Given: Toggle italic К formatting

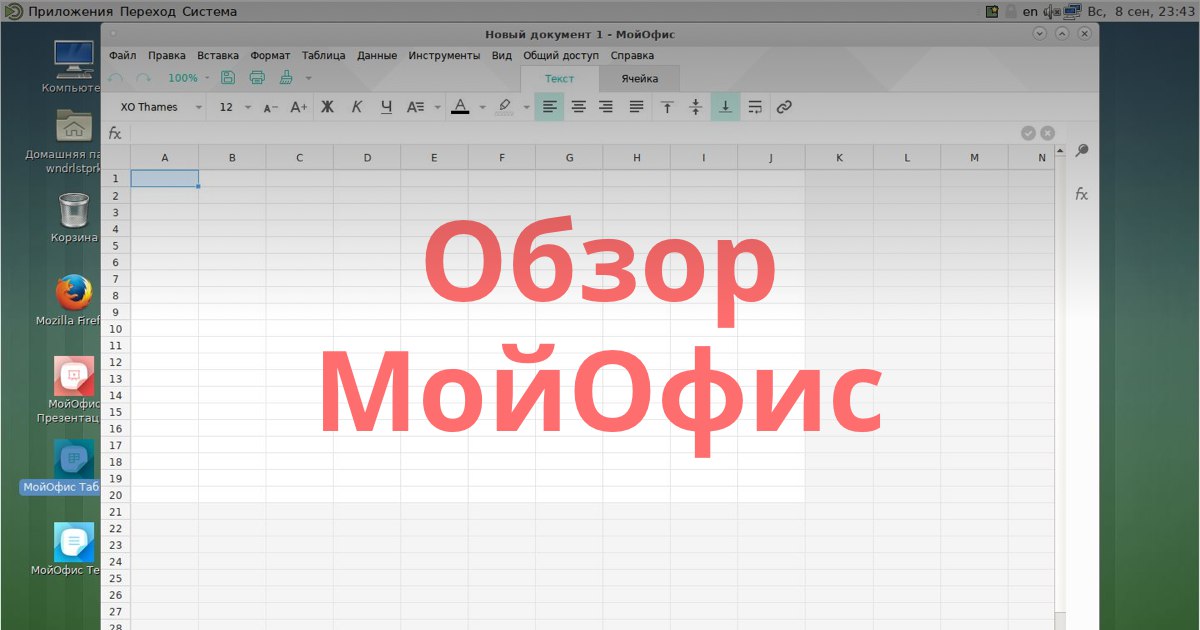Looking at the screenshot, I should coord(357,107).
